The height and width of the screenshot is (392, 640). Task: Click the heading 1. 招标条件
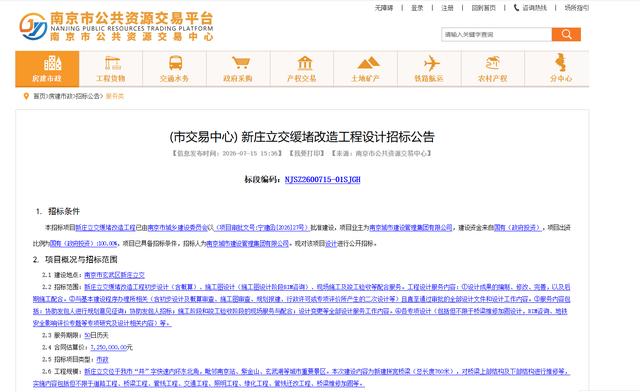[x=58, y=211]
